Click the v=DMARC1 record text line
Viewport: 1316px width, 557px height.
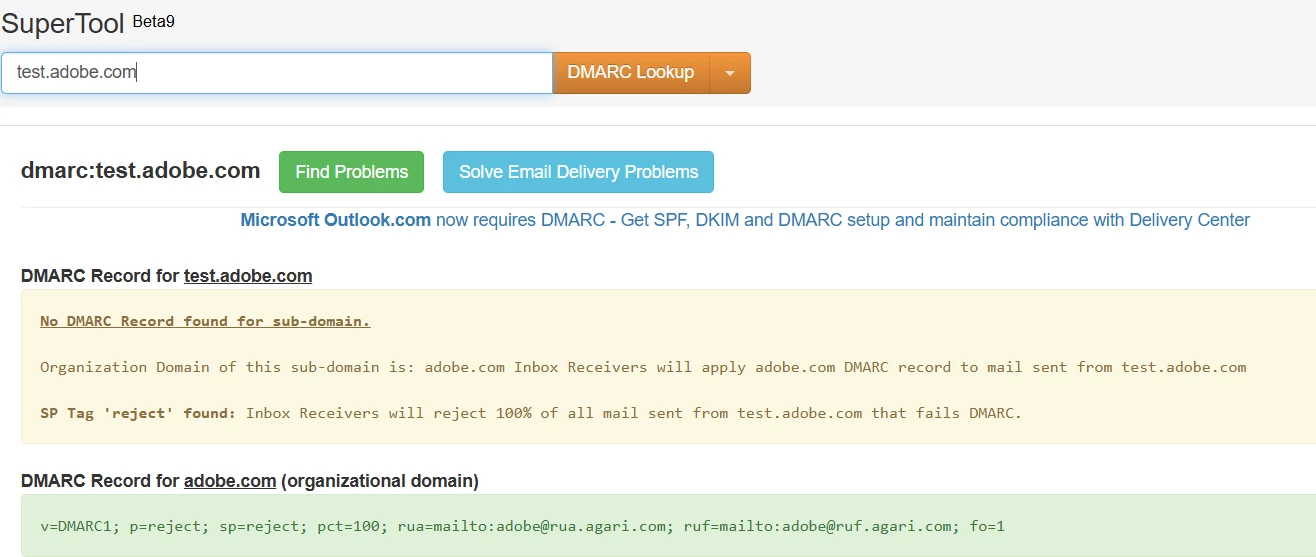522,526
